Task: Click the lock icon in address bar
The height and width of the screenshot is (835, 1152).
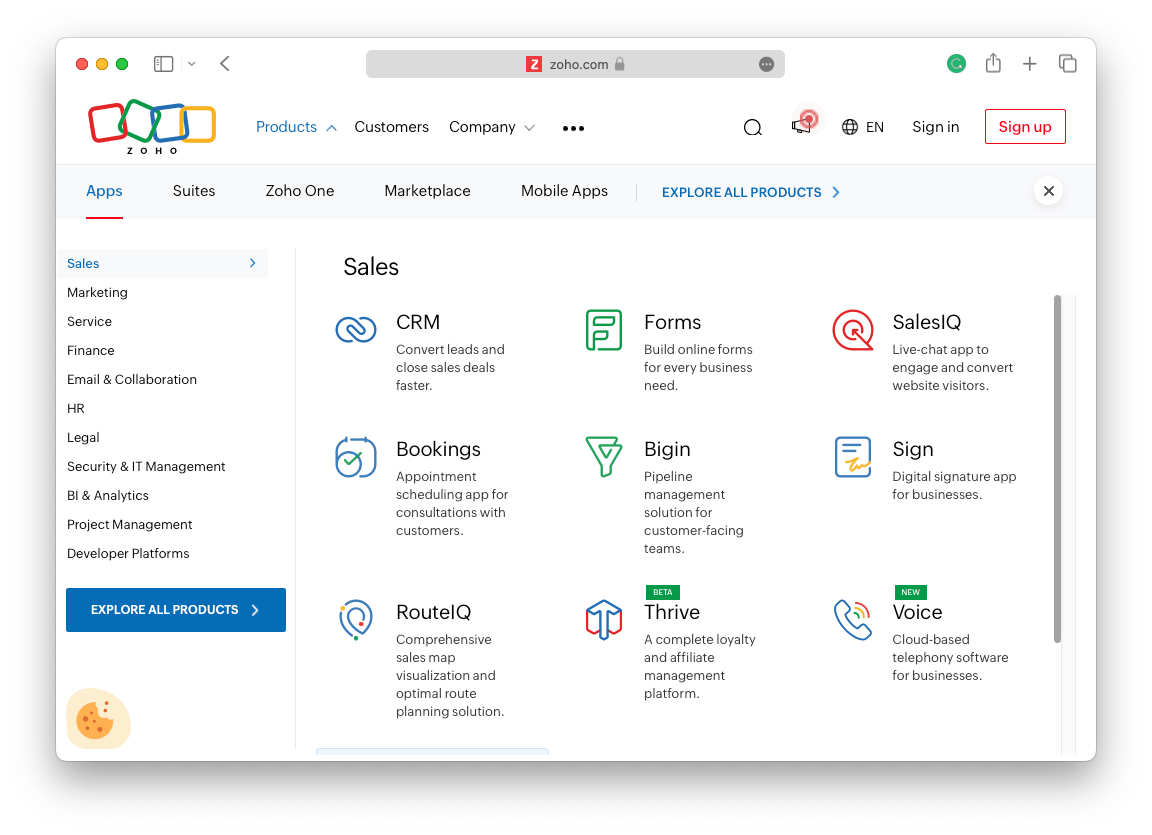Action: point(619,64)
